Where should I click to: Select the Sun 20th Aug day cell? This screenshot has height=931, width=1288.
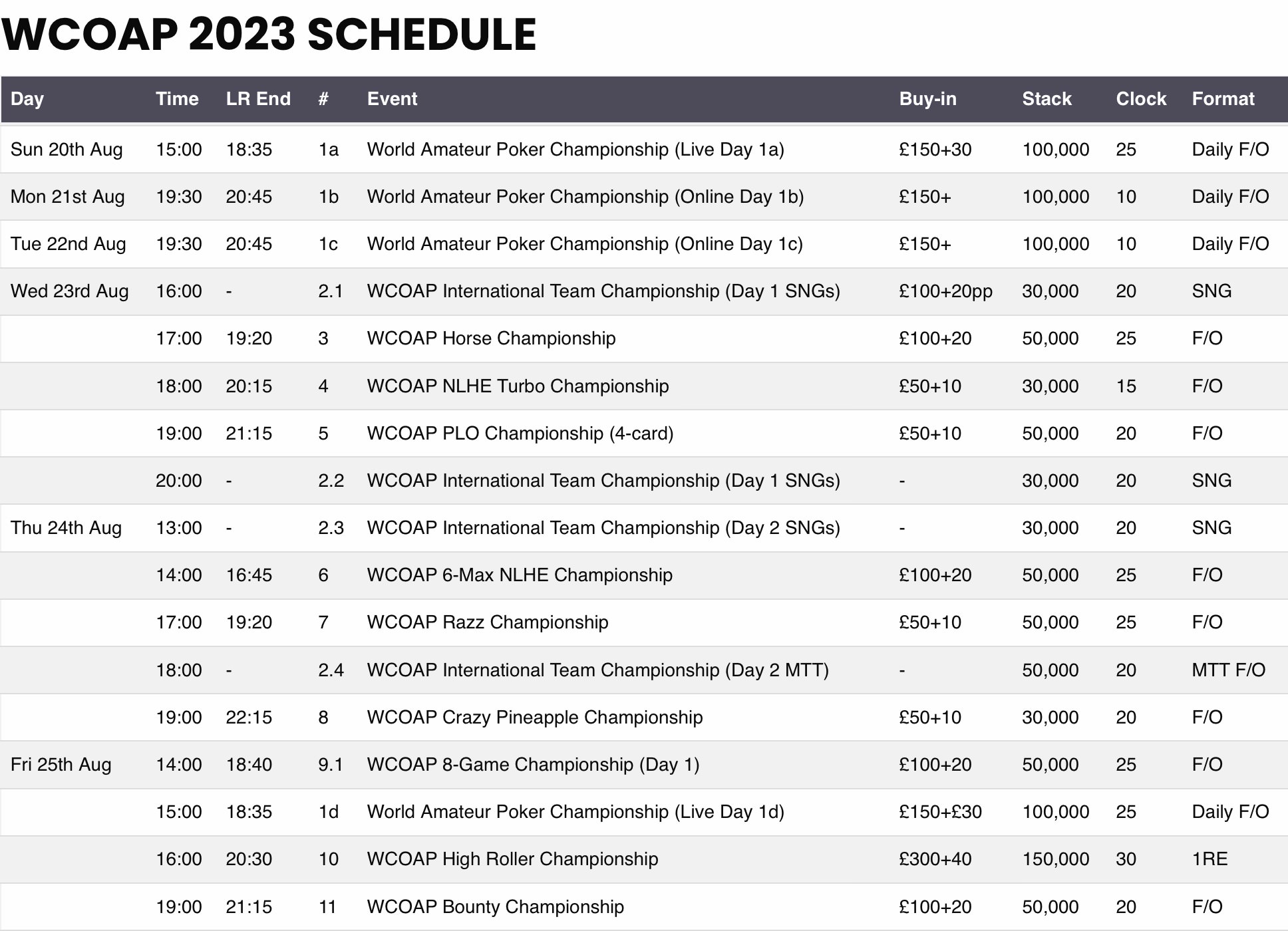(67, 150)
